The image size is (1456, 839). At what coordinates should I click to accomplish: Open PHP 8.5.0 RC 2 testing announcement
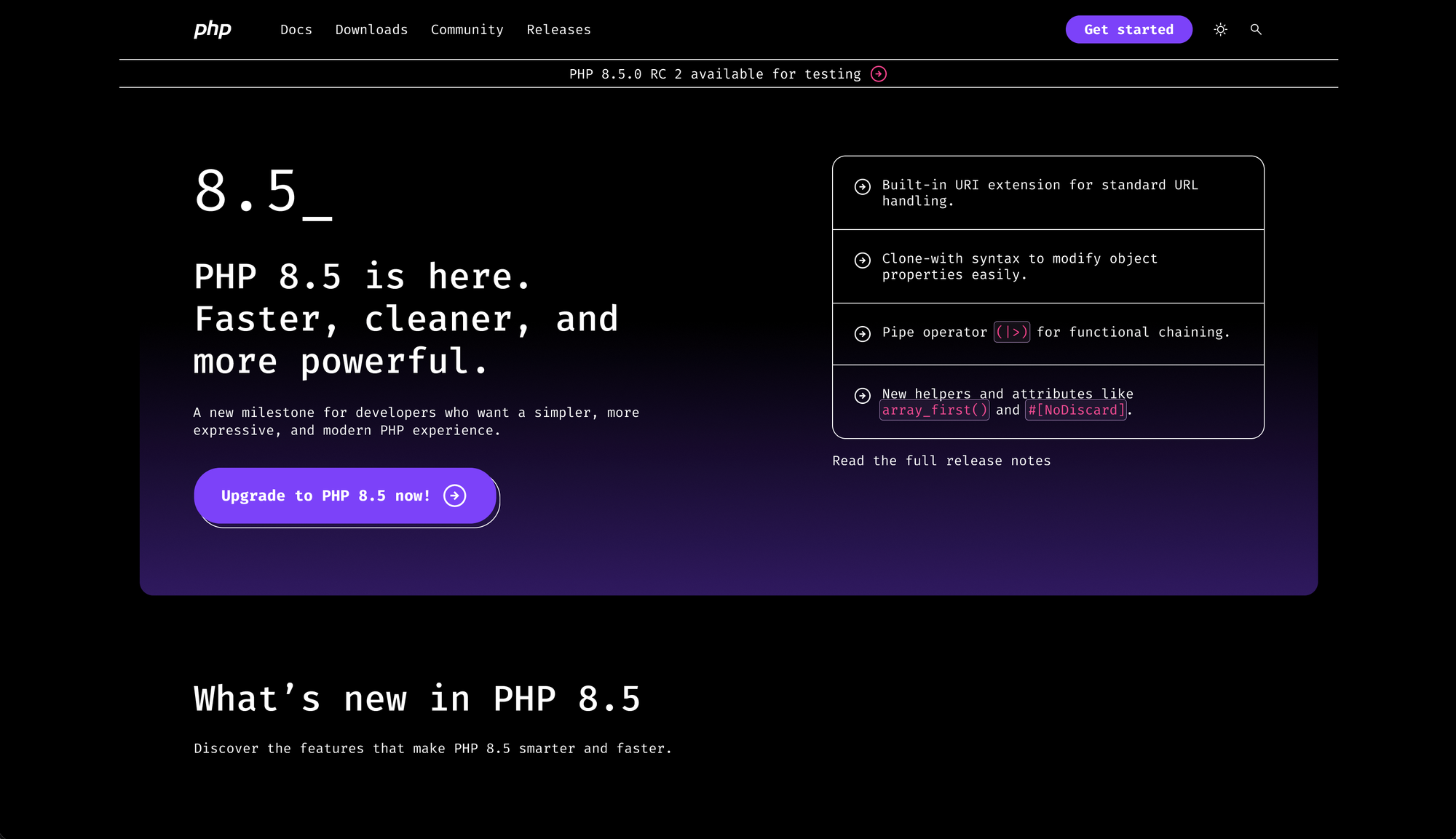[x=727, y=74]
